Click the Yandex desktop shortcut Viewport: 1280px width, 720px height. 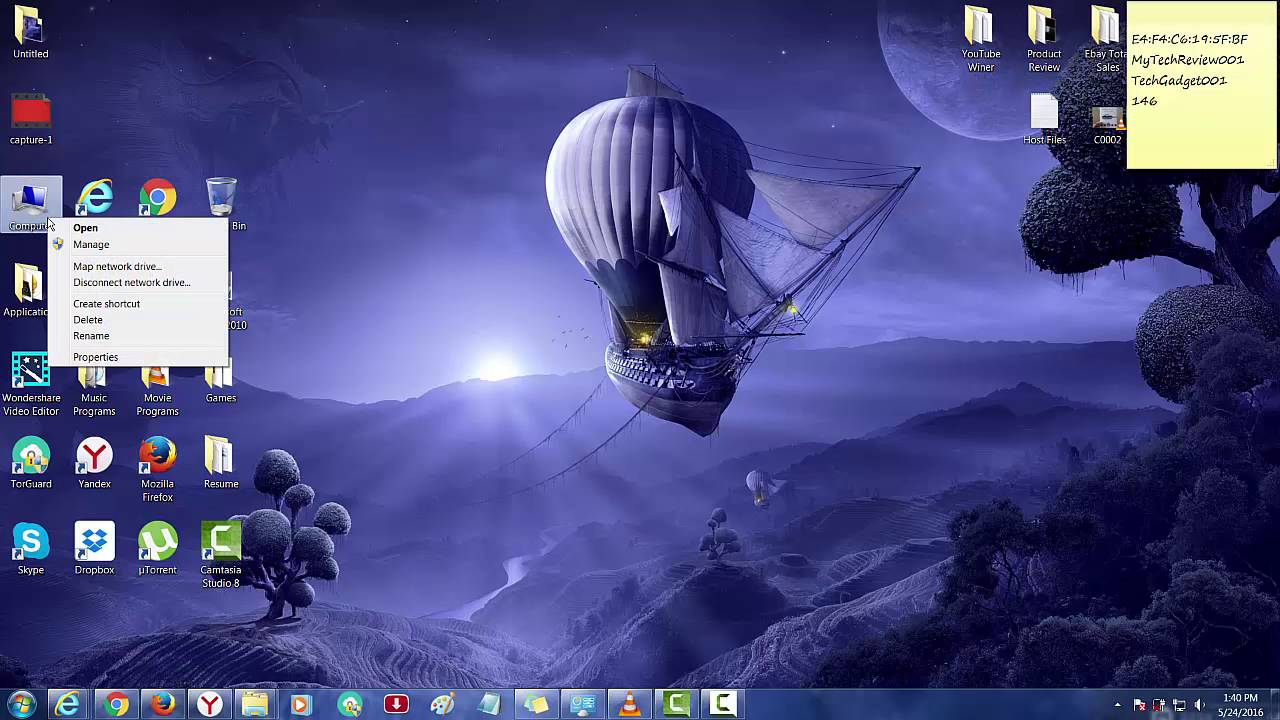click(x=94, y=463)
